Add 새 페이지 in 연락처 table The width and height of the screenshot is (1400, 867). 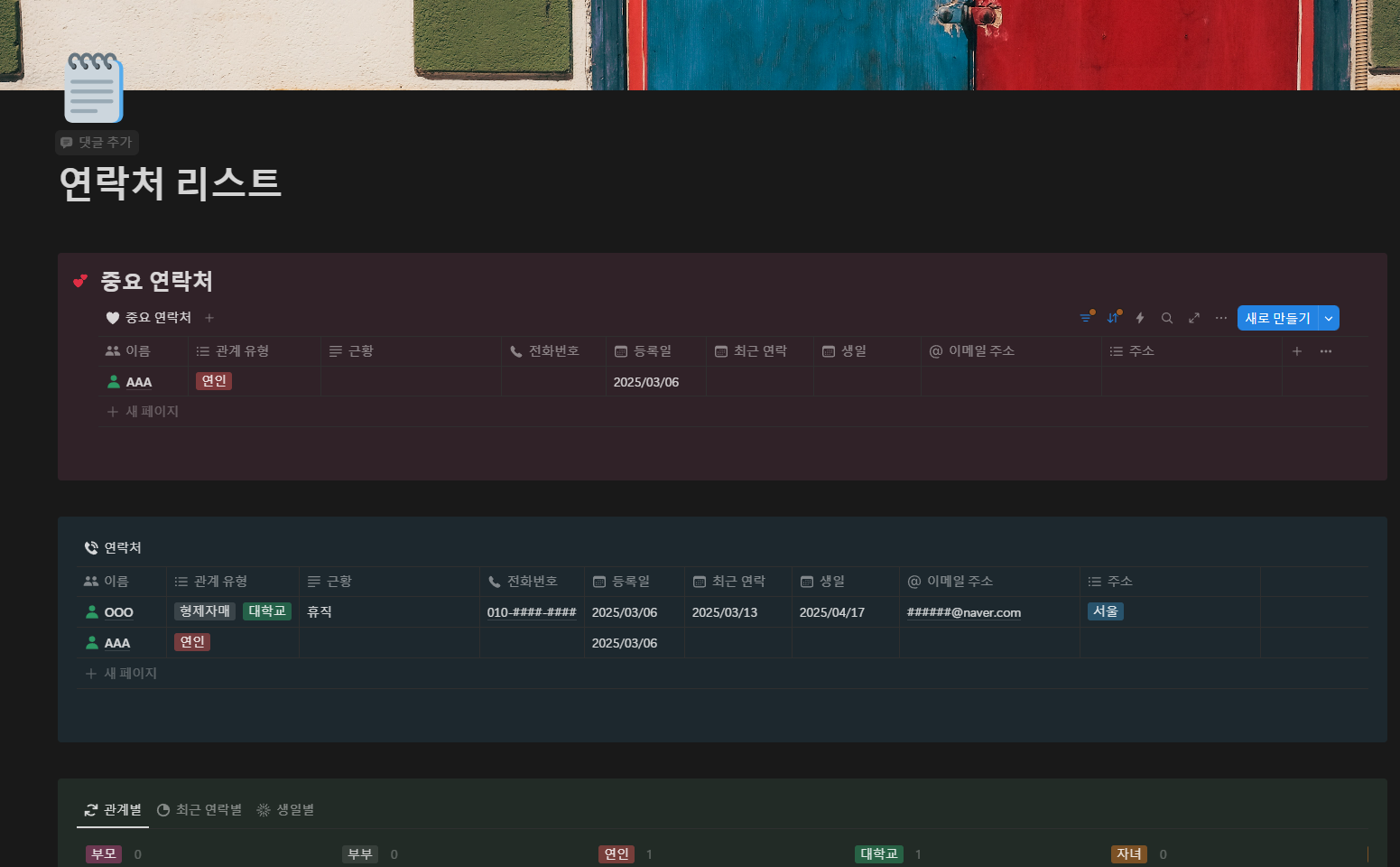point(121,674)
